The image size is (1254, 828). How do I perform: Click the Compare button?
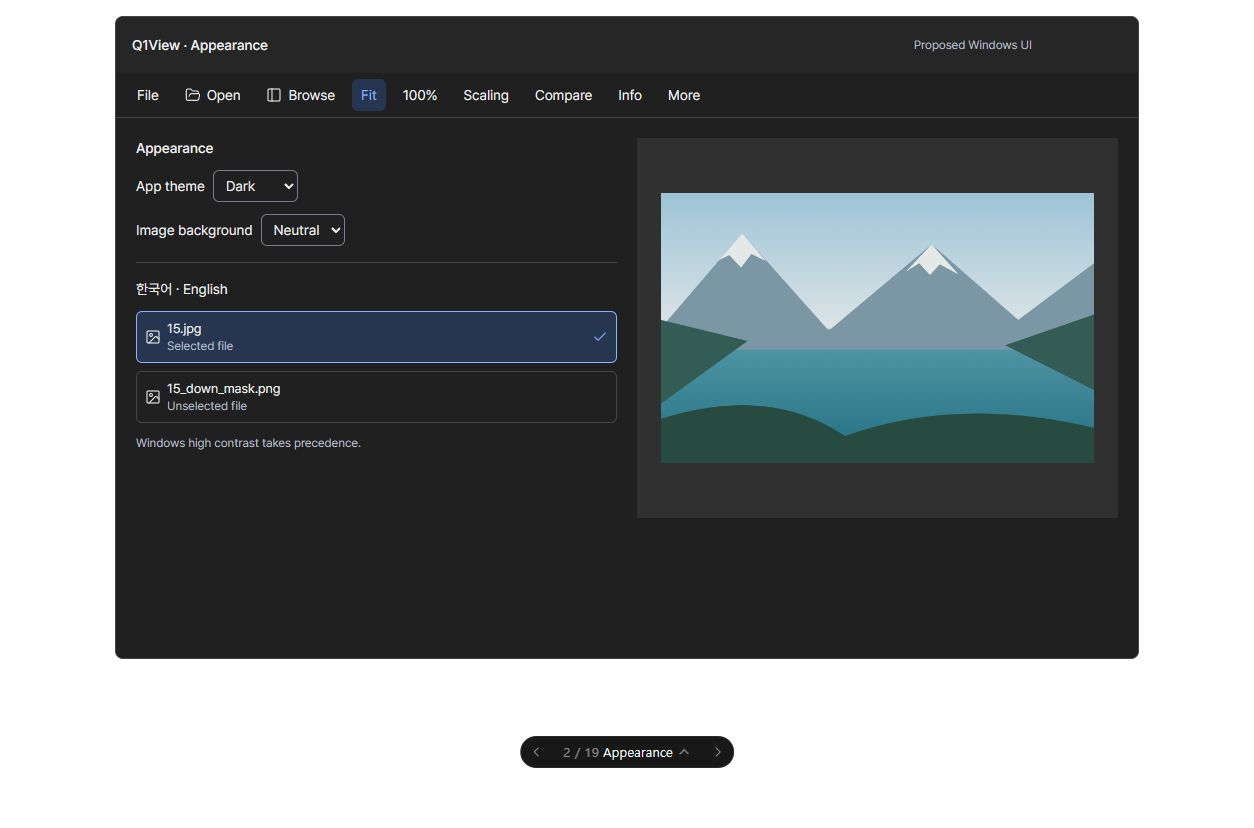563,95
